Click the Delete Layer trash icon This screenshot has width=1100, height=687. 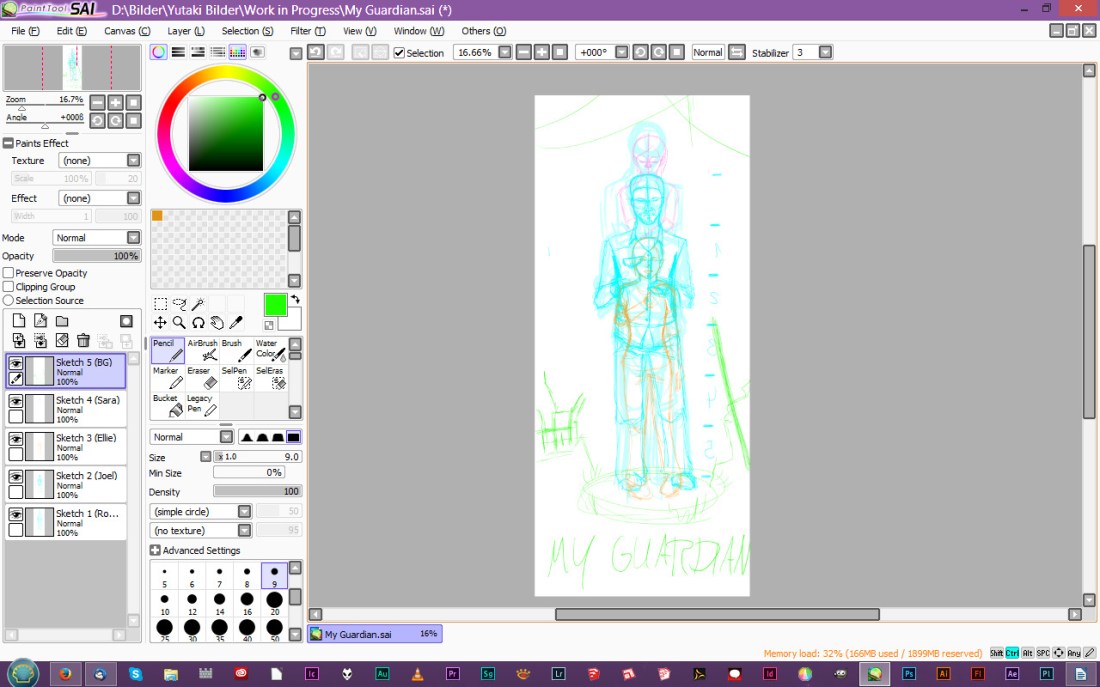83,341
